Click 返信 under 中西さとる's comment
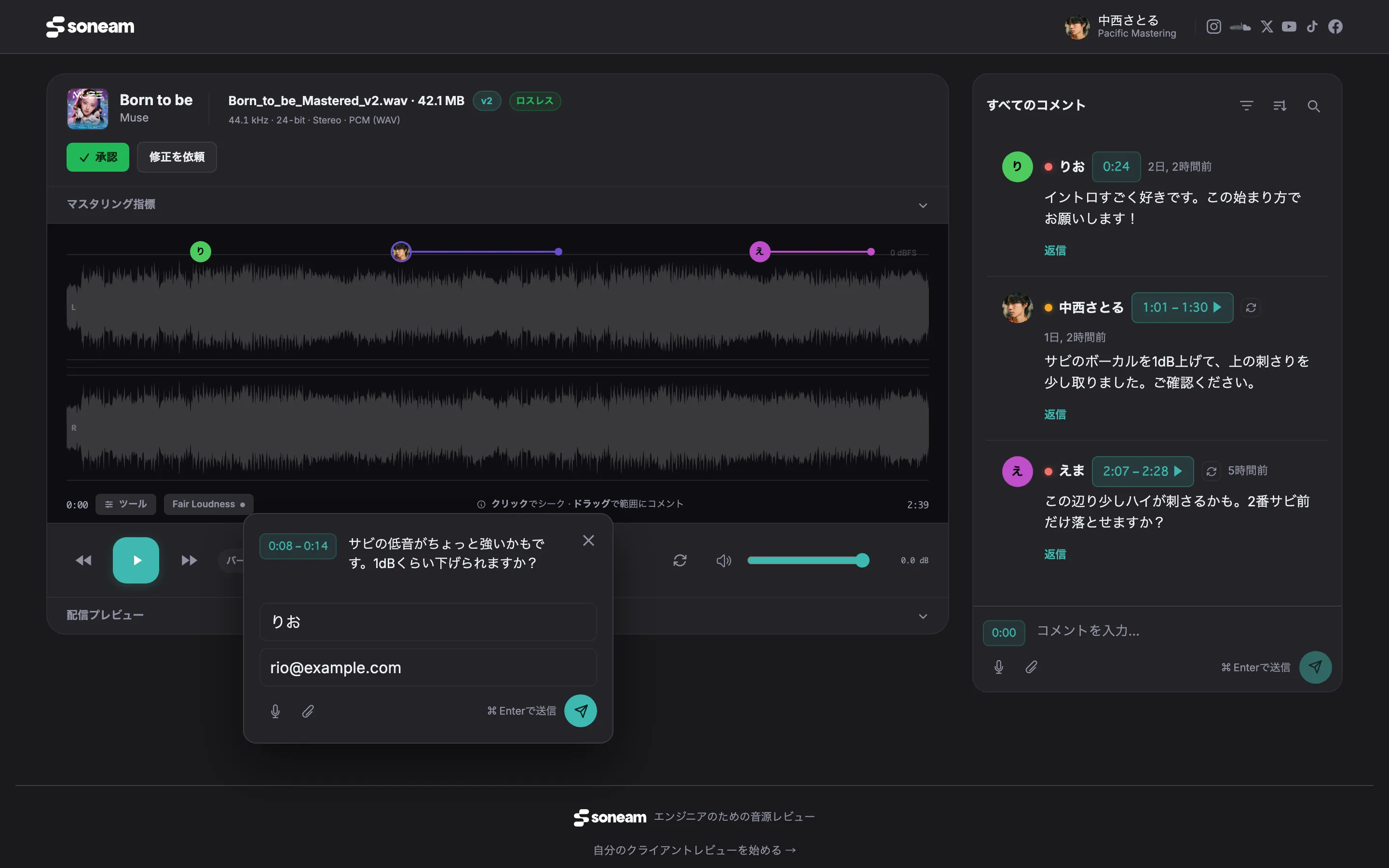1389x868 pixels. tap(1055, 414)
